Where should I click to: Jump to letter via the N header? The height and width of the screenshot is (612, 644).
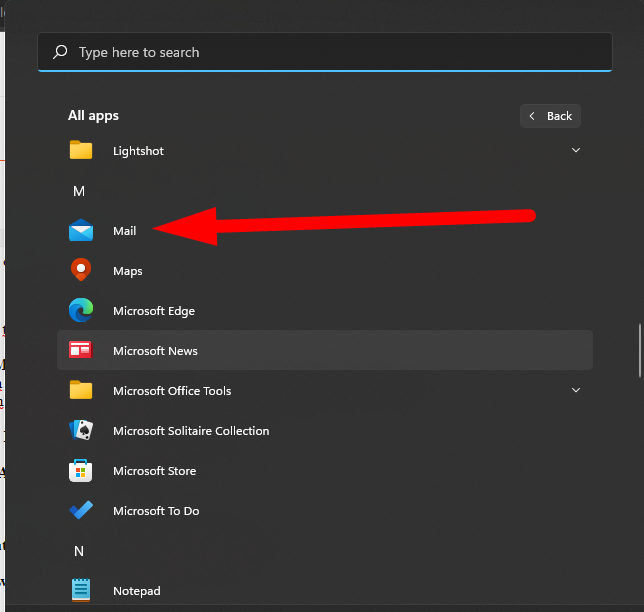pos(79,551)
